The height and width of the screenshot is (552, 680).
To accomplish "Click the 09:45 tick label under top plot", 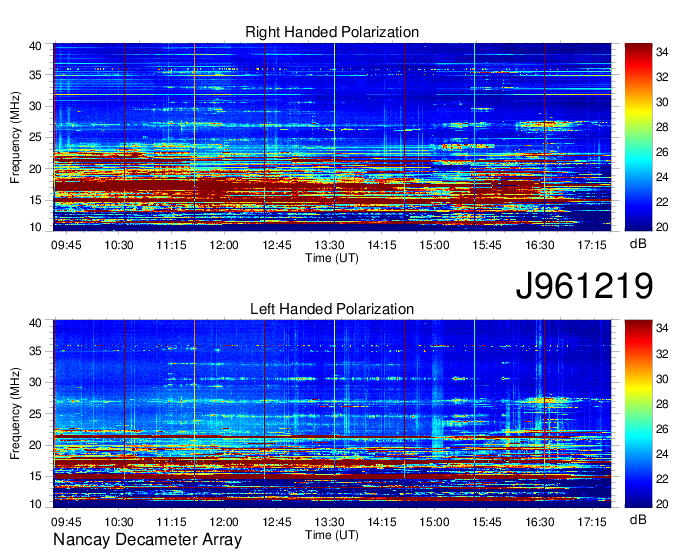I will [66, 245].
